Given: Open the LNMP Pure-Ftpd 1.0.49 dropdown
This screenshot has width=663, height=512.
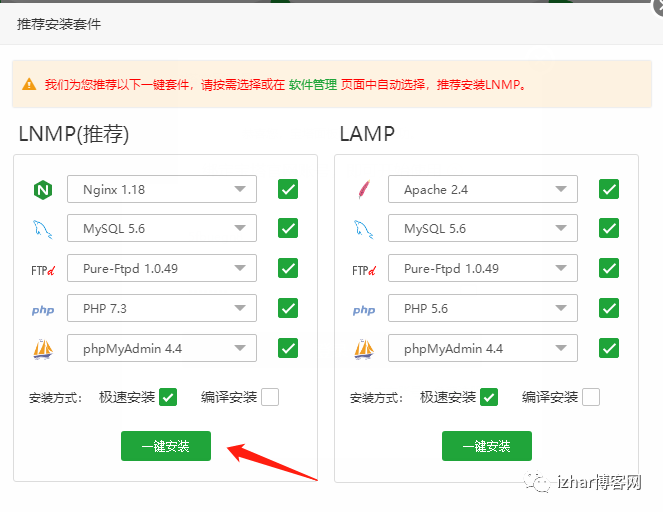Looking at the screenshot, I should pos(162,268).
